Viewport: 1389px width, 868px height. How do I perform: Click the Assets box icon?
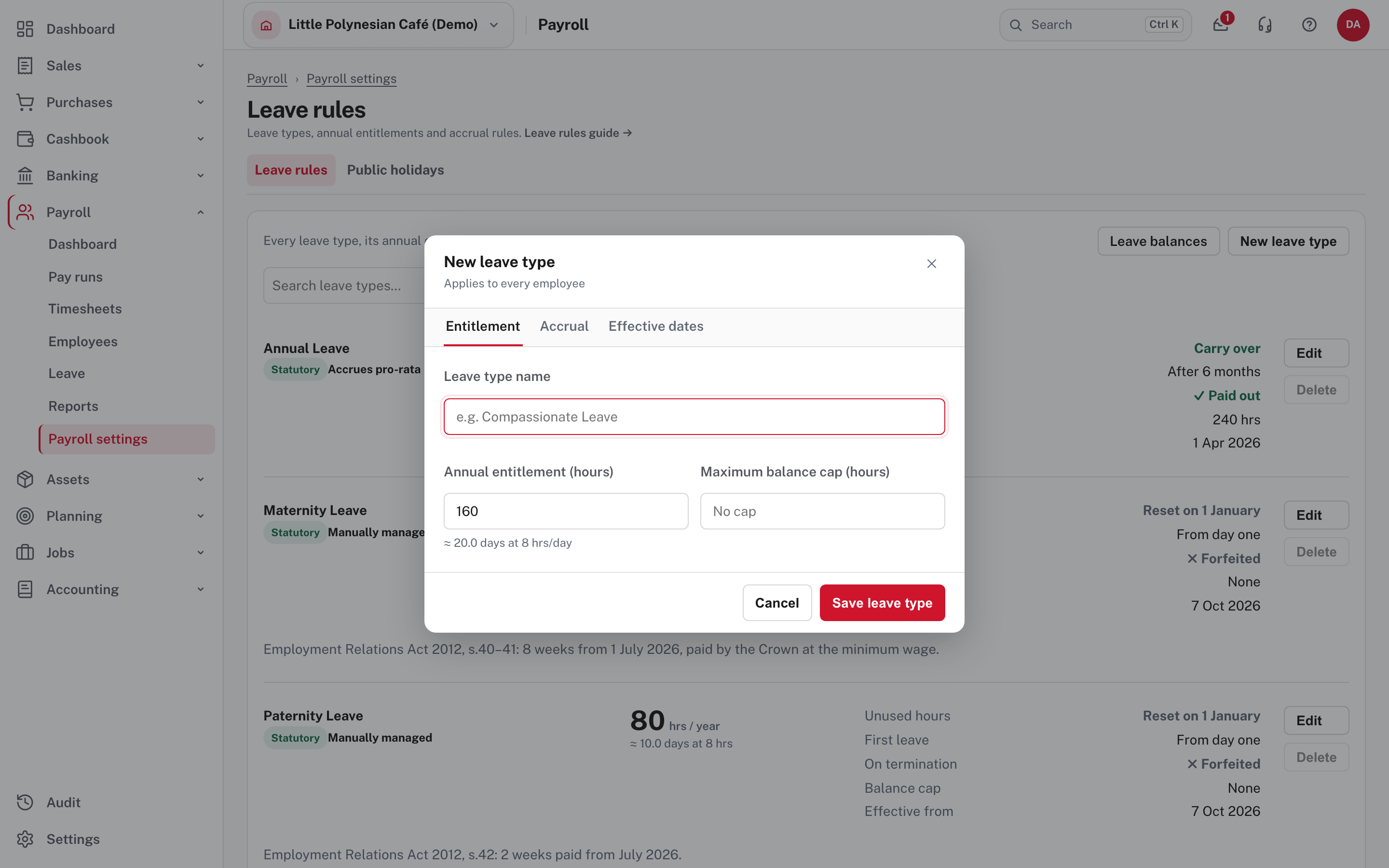(25, 479)
